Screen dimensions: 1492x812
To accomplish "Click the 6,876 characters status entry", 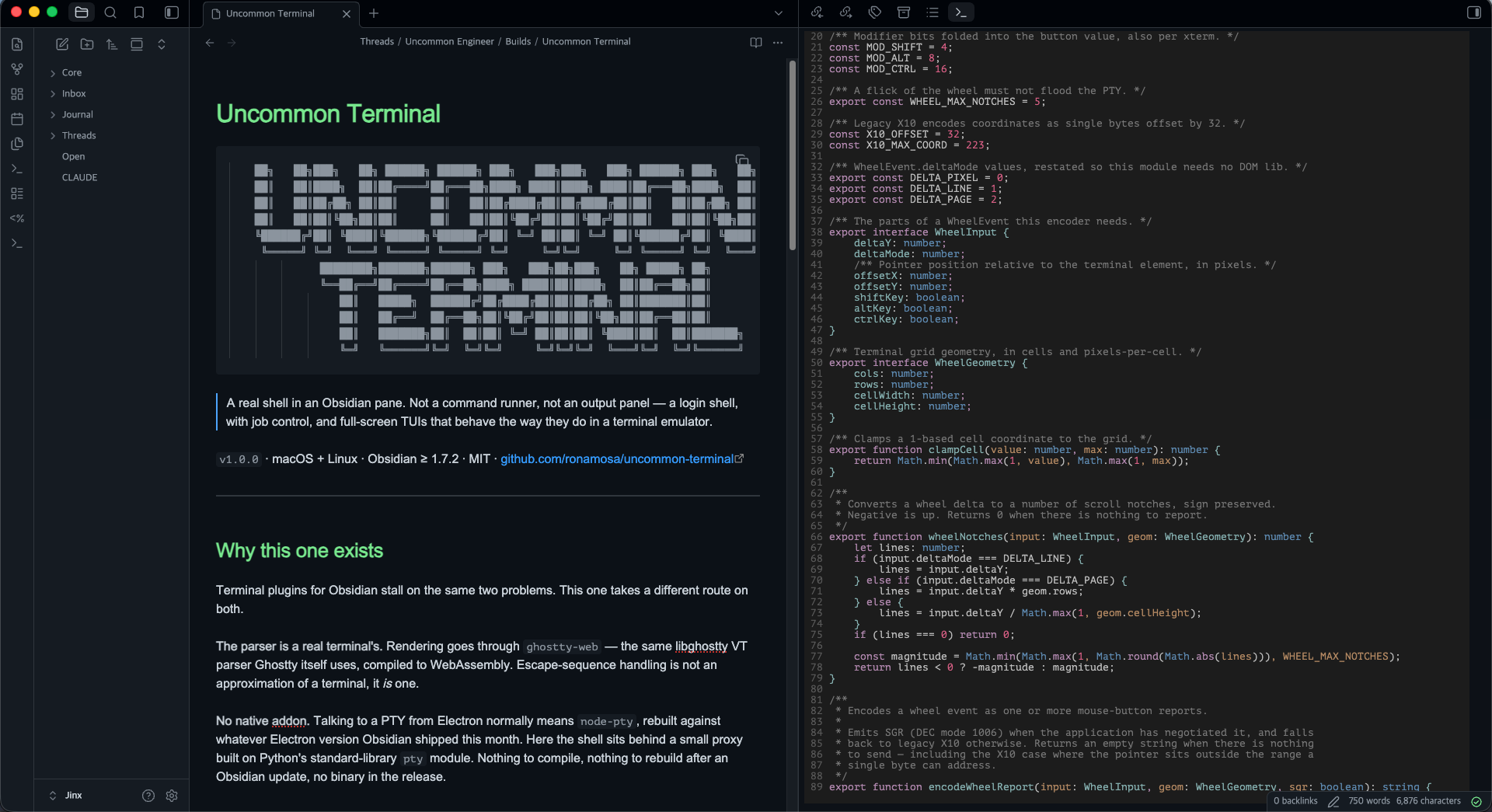I will [x=1428, y=800].
